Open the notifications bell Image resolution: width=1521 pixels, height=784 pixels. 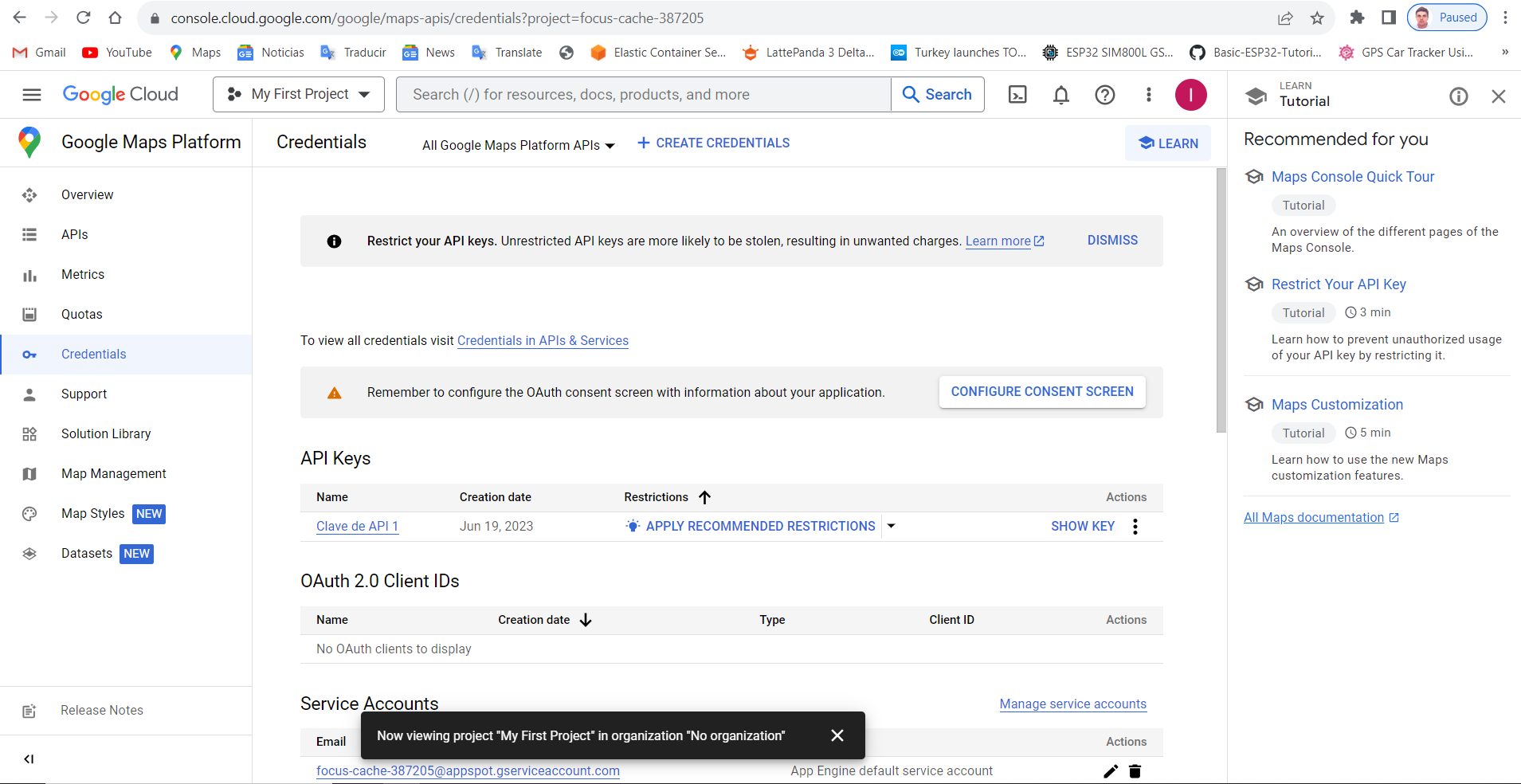pyautogui.click(x=1061, y=95)
